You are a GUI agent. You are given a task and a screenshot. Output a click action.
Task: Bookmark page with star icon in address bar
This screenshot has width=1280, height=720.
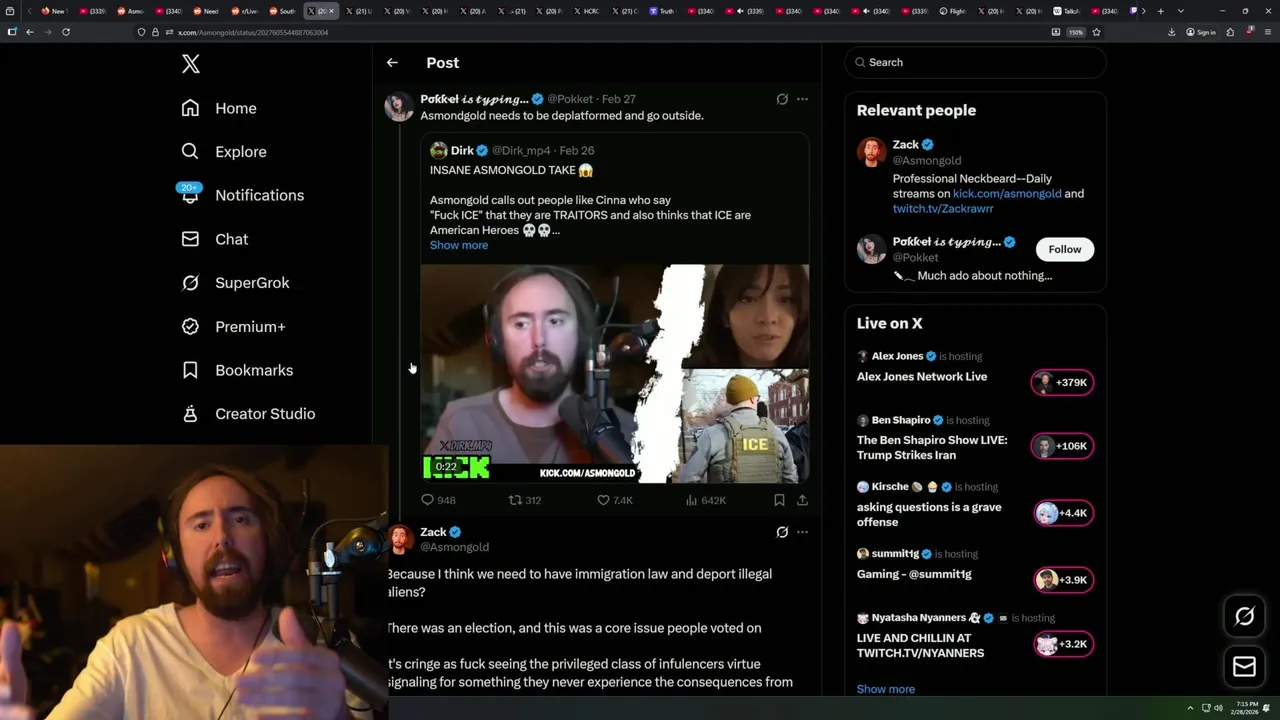click(1096, 32)
